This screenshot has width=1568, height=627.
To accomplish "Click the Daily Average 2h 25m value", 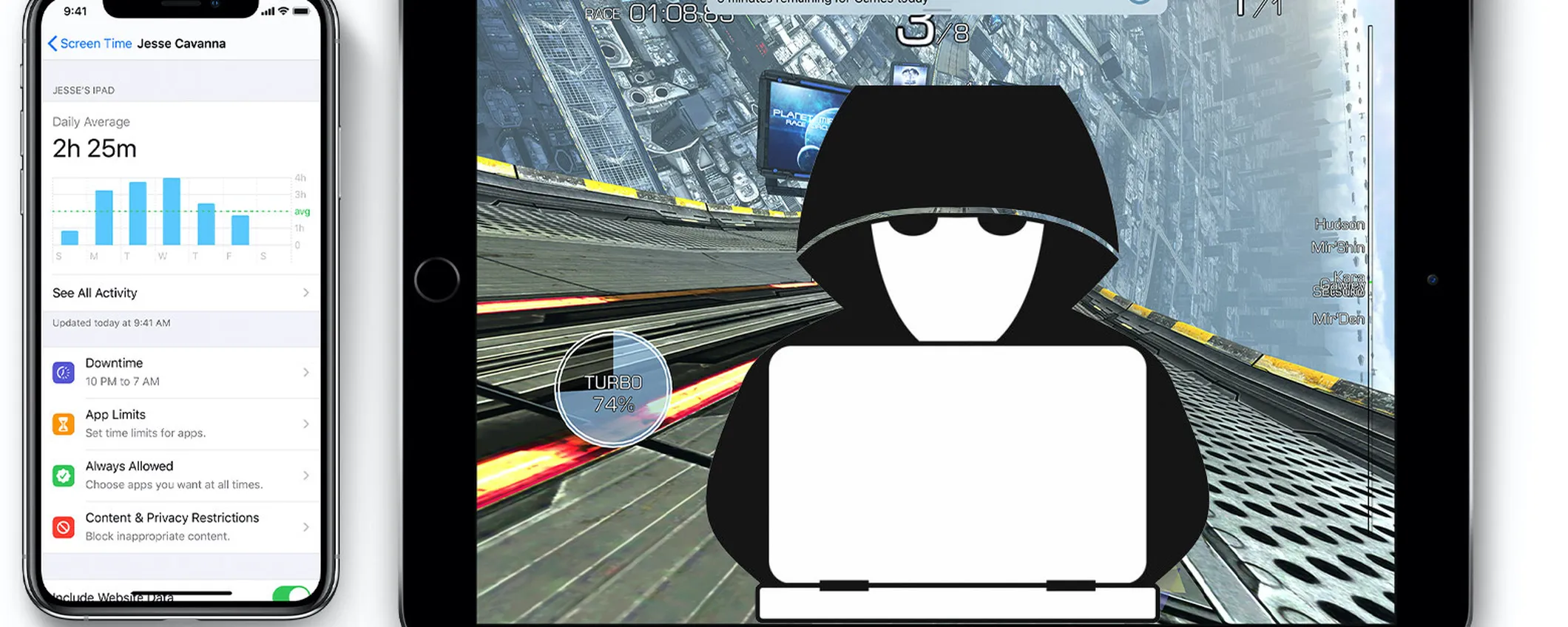I will point(95,149).
